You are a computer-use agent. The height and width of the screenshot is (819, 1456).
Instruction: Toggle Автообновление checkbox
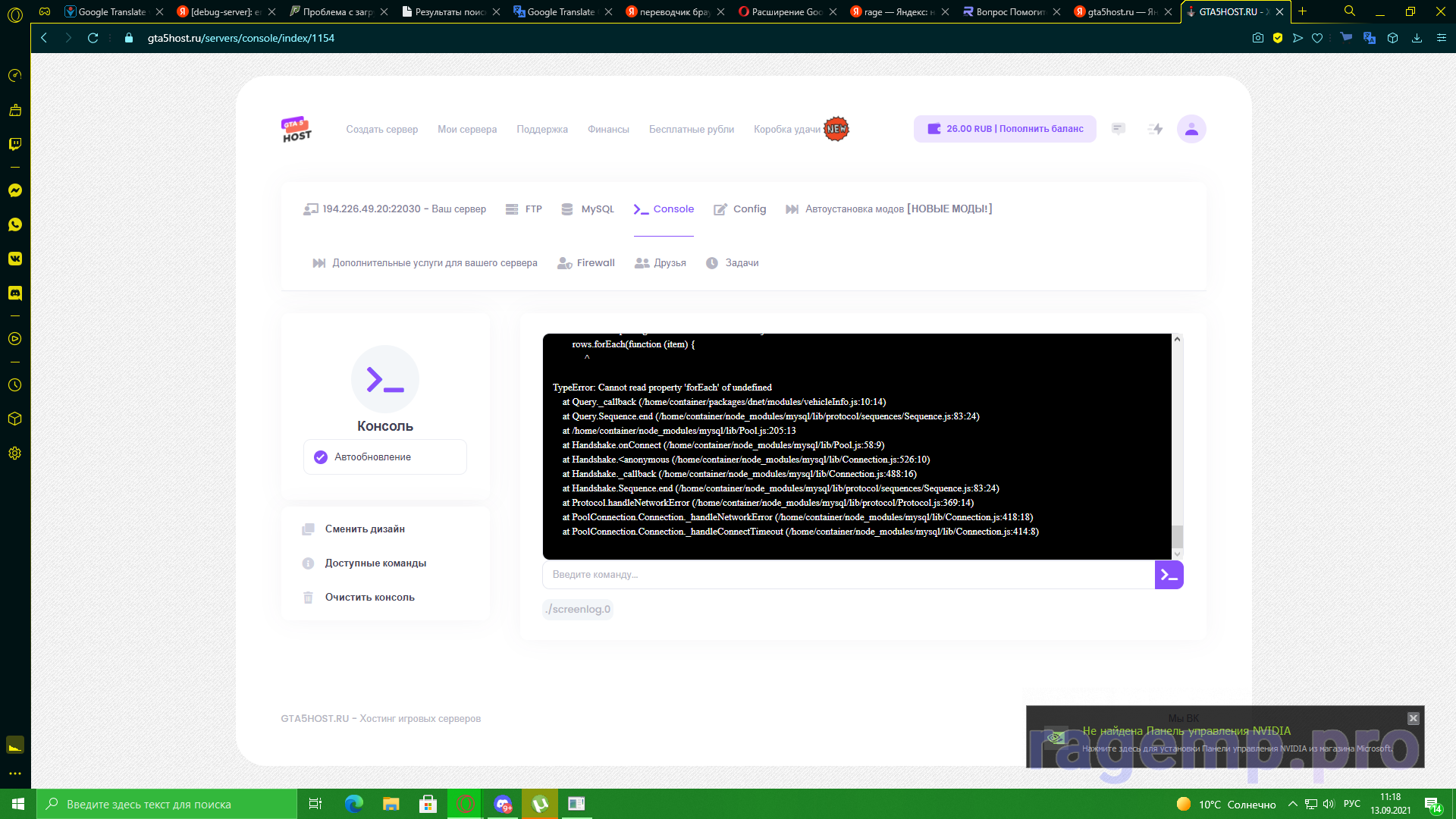321,457
